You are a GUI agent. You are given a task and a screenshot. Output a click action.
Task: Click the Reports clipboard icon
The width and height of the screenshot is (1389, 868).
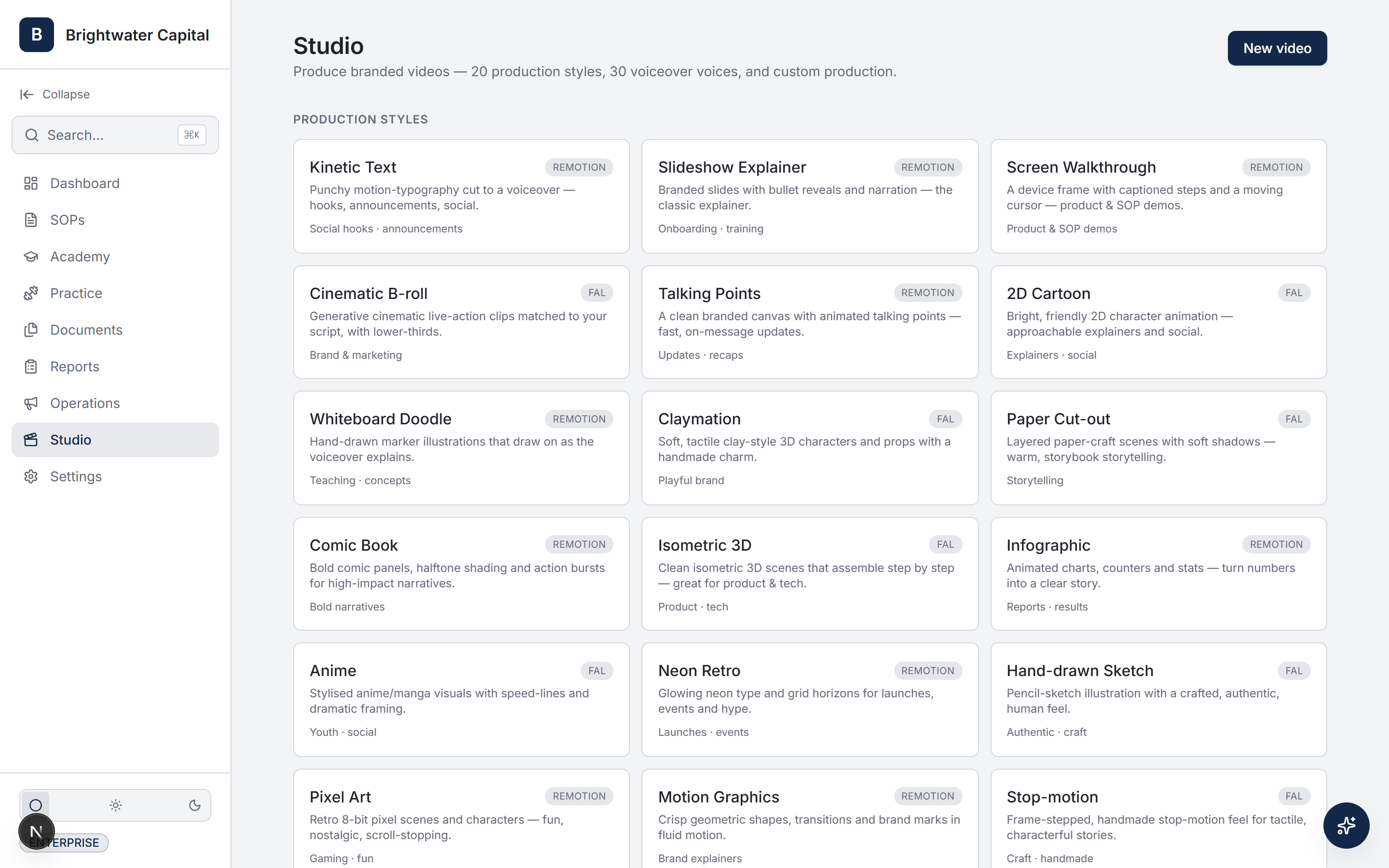pos(31,366)
